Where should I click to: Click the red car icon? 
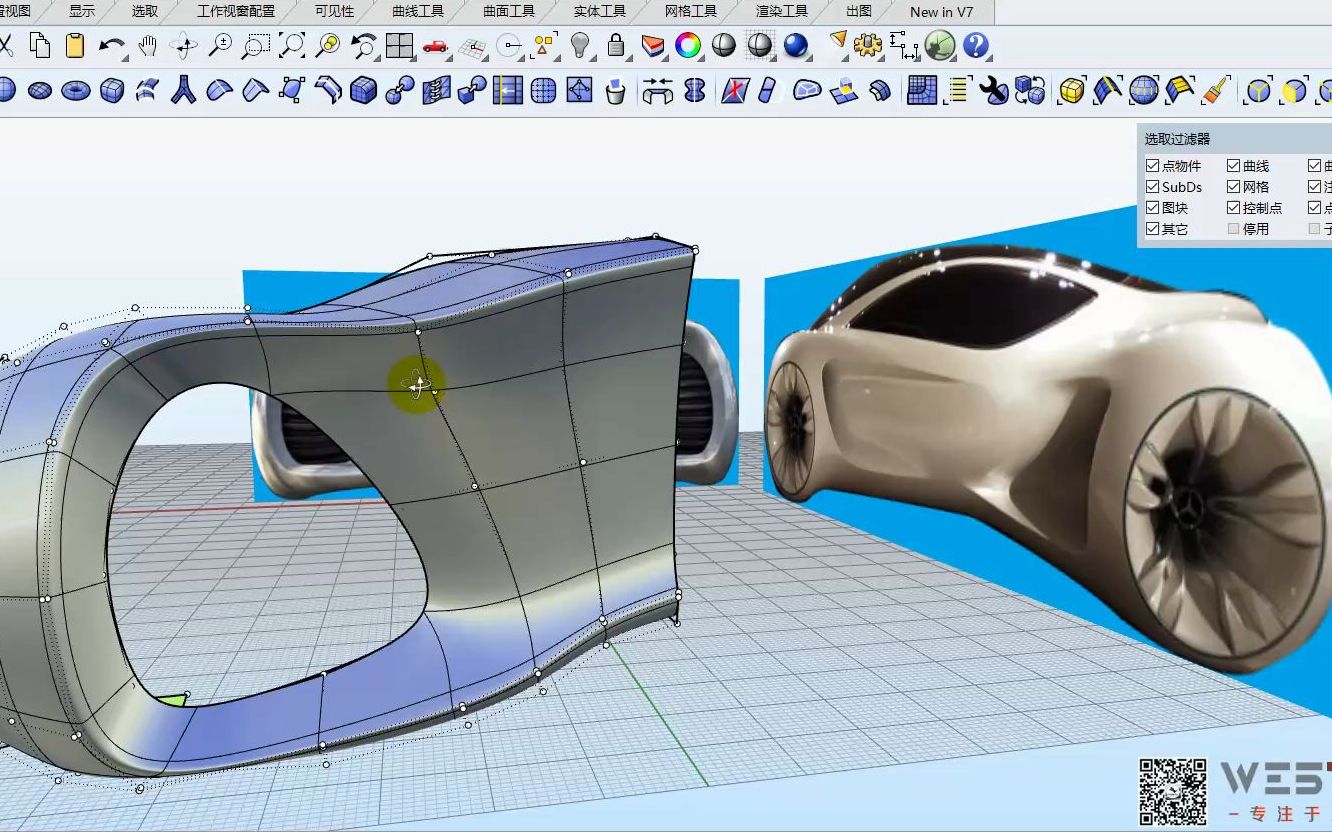point(435,46)
